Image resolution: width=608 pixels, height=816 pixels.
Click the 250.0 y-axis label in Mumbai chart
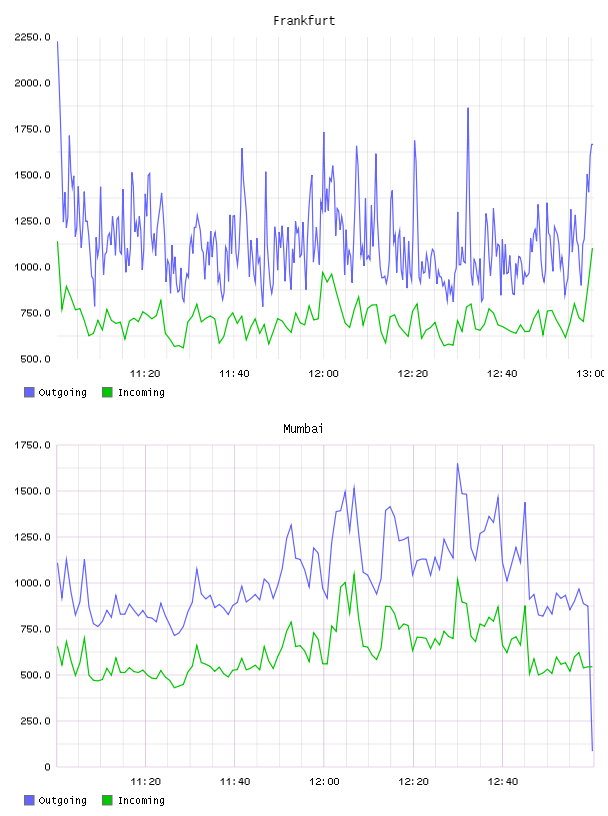pyautogui.click(x=35, y=721)
